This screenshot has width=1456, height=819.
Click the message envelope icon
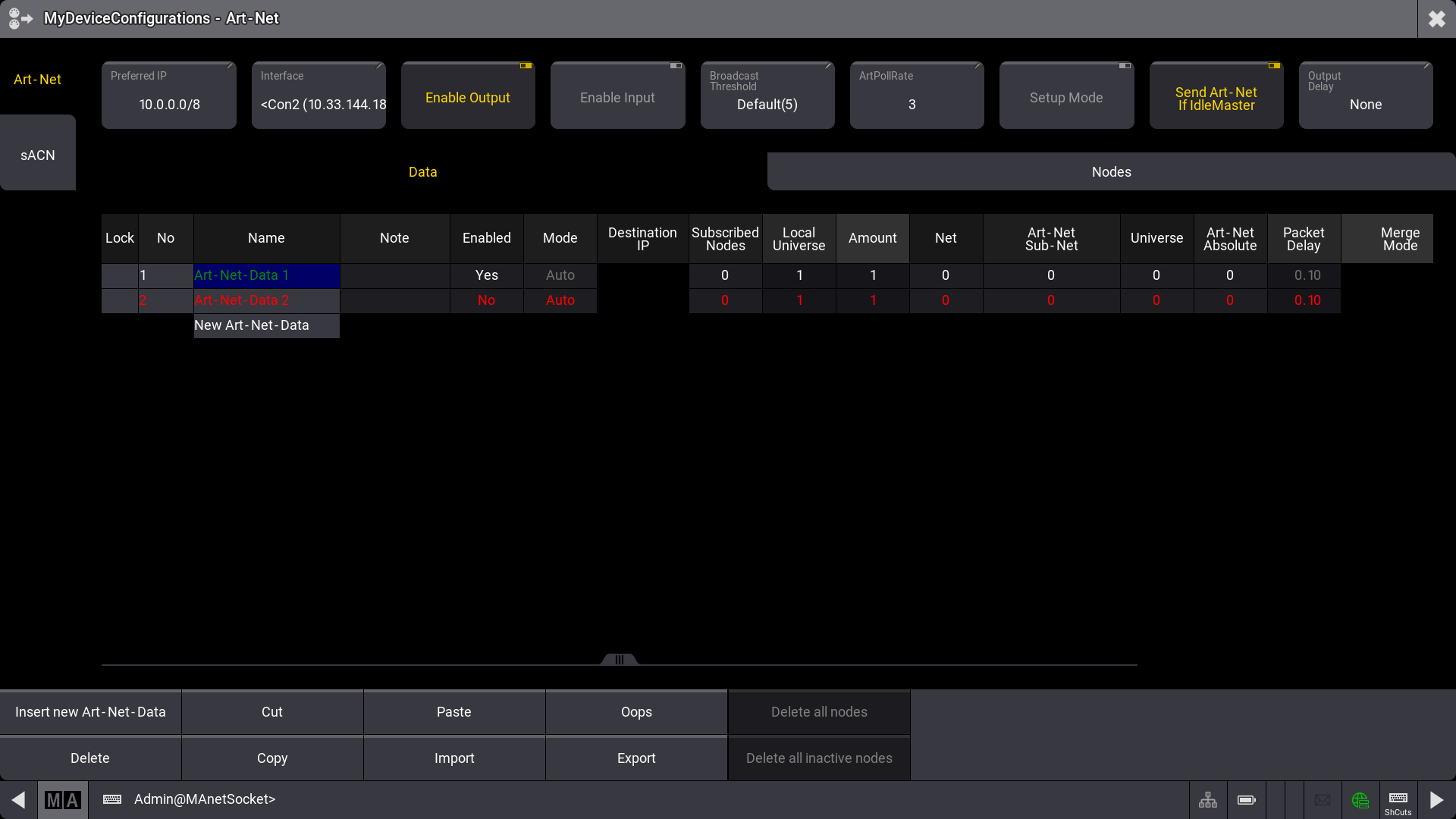point(1323,800)
